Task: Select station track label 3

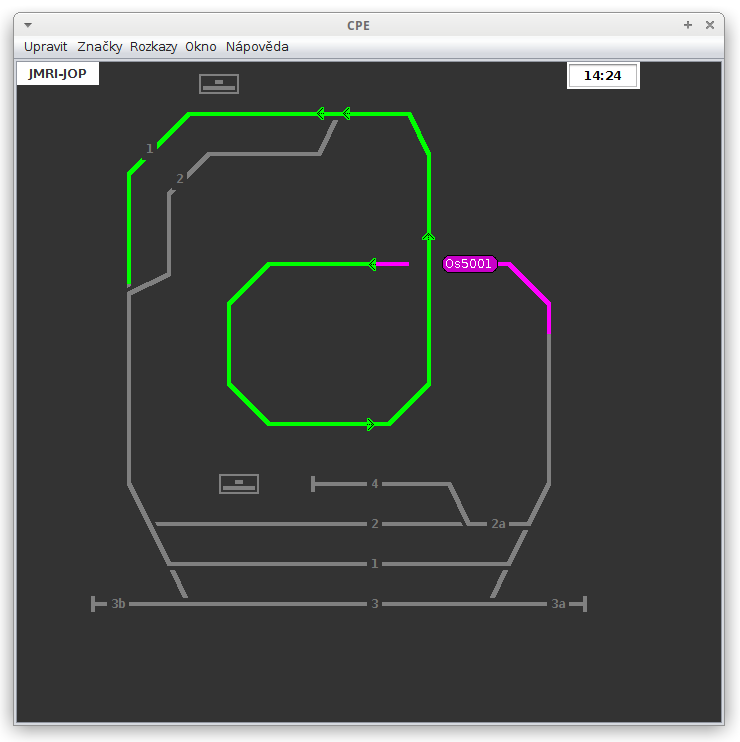Action: (x=375, y=604)
